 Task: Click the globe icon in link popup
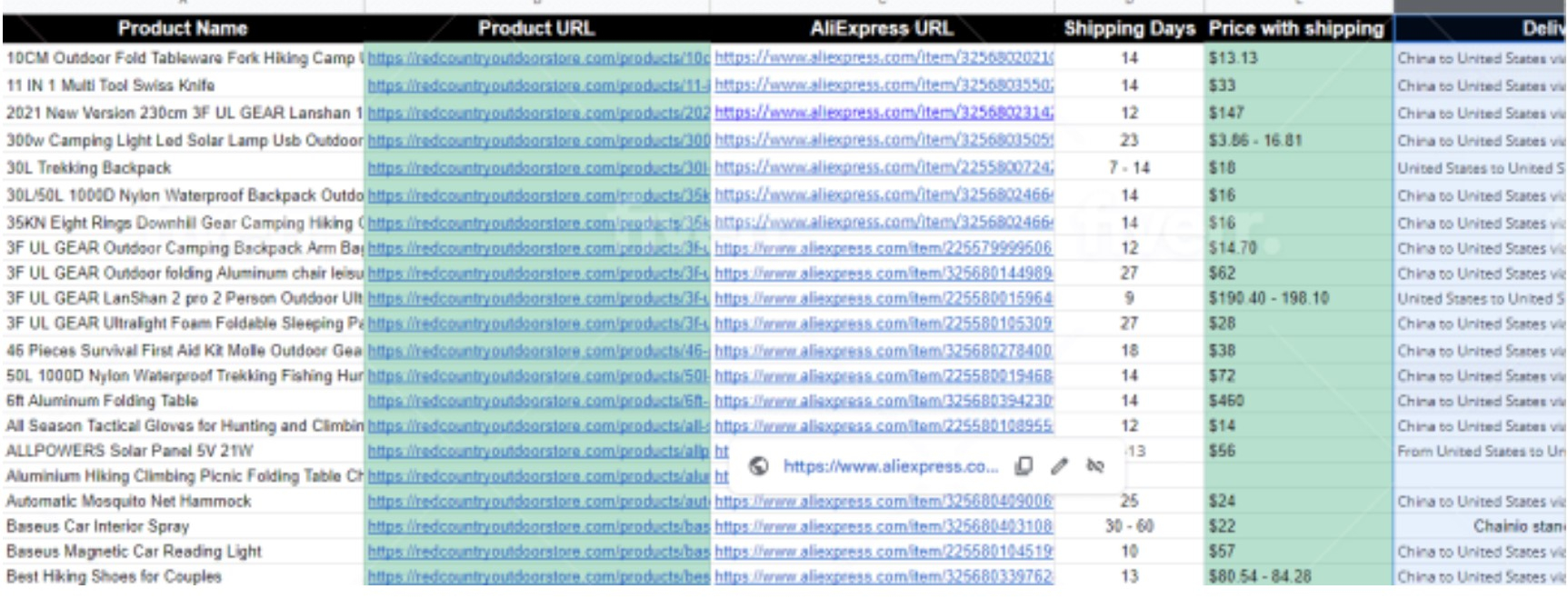tap(758, 466)
